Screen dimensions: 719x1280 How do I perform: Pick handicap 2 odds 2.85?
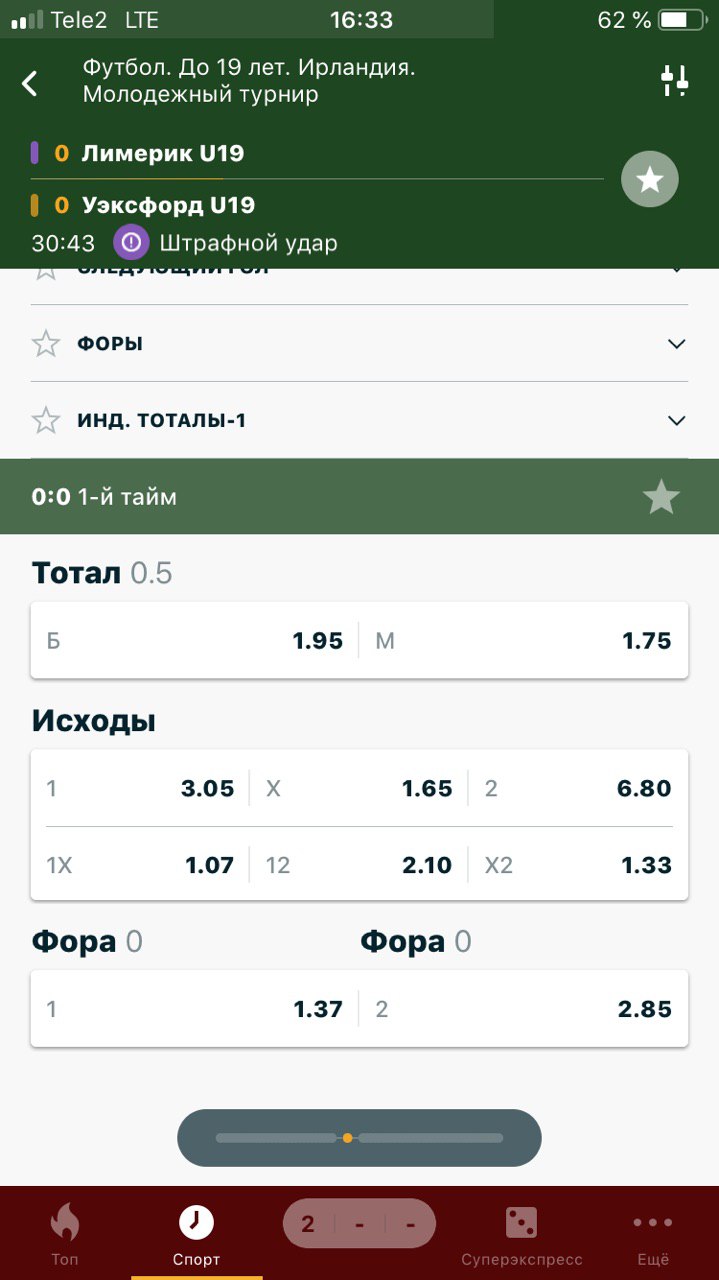(x=523, y=1009)
